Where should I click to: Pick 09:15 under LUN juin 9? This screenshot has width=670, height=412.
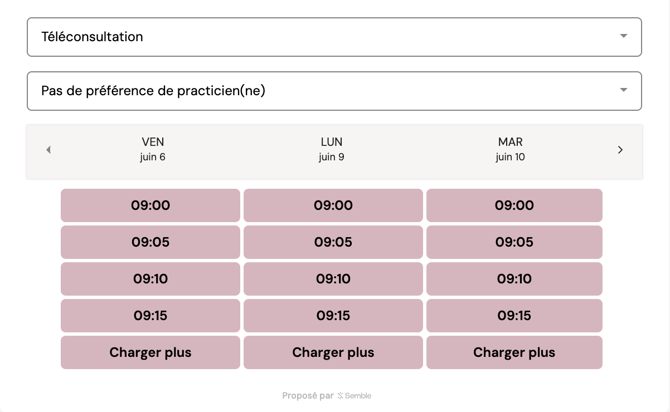333,316
